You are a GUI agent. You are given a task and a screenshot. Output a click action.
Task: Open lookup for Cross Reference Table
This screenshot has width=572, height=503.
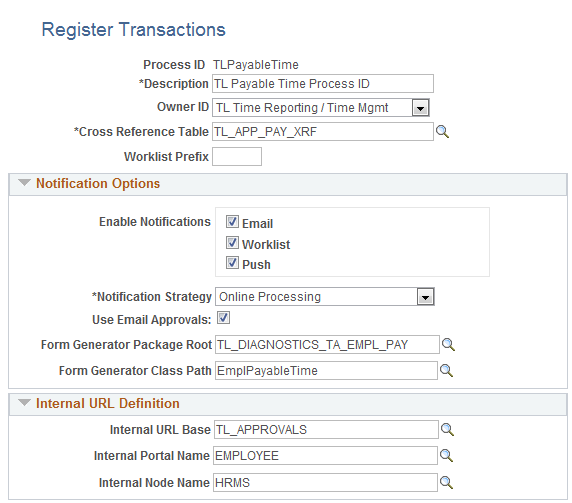pos(442,132)
